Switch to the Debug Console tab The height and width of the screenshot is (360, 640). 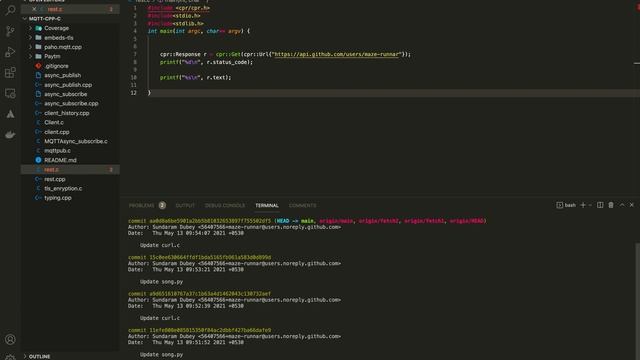pos(225,205)
